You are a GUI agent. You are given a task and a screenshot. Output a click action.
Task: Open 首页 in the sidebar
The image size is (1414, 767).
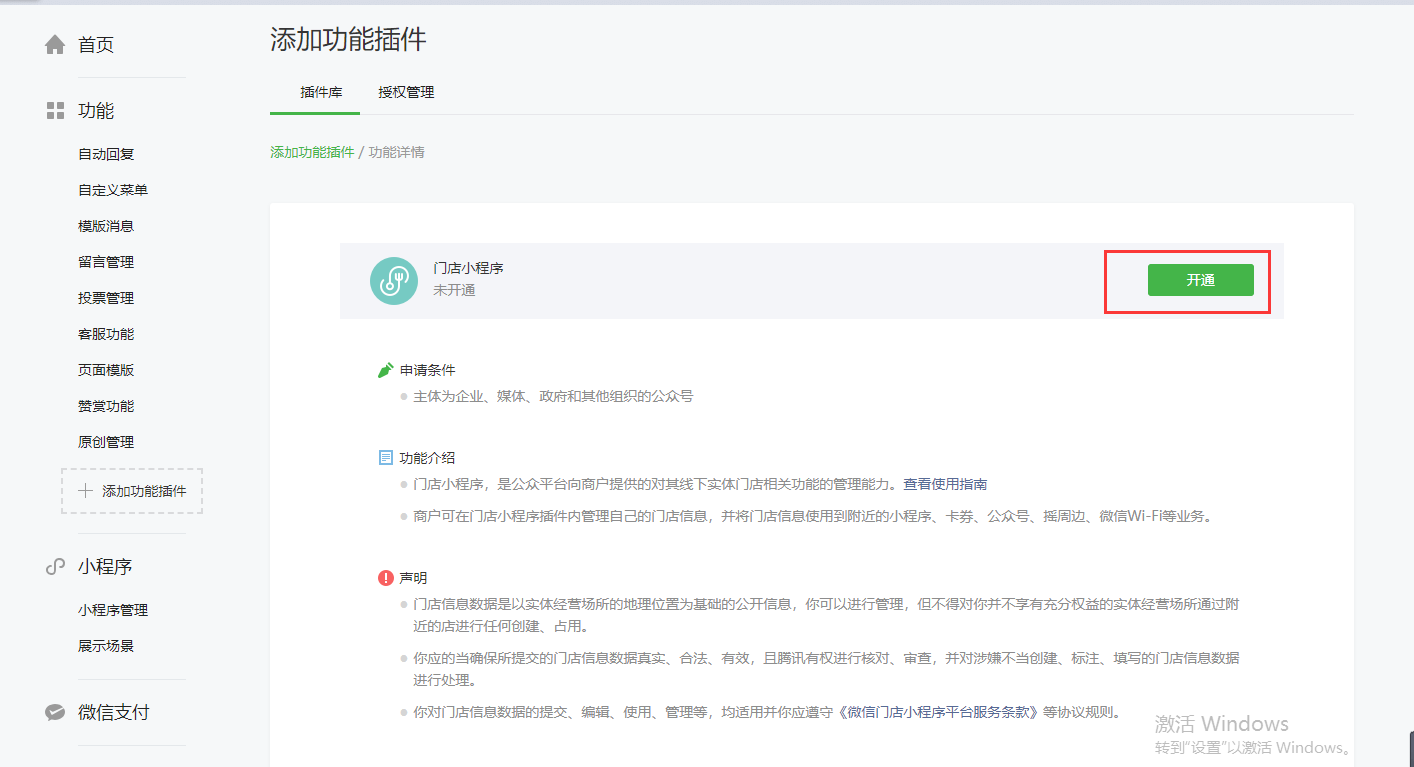96,45
